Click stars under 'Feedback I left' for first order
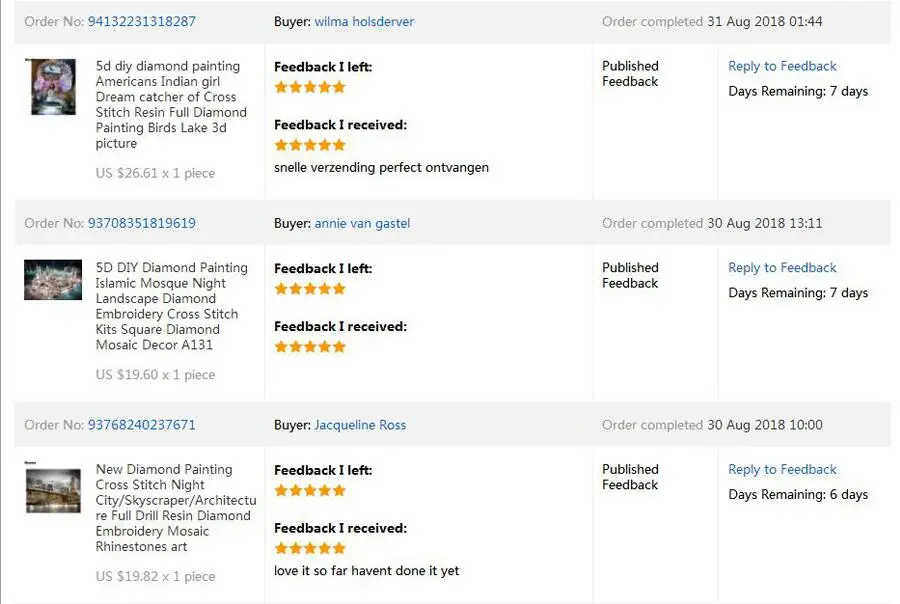This screenshot has height=604, width=900. [310, 87]
